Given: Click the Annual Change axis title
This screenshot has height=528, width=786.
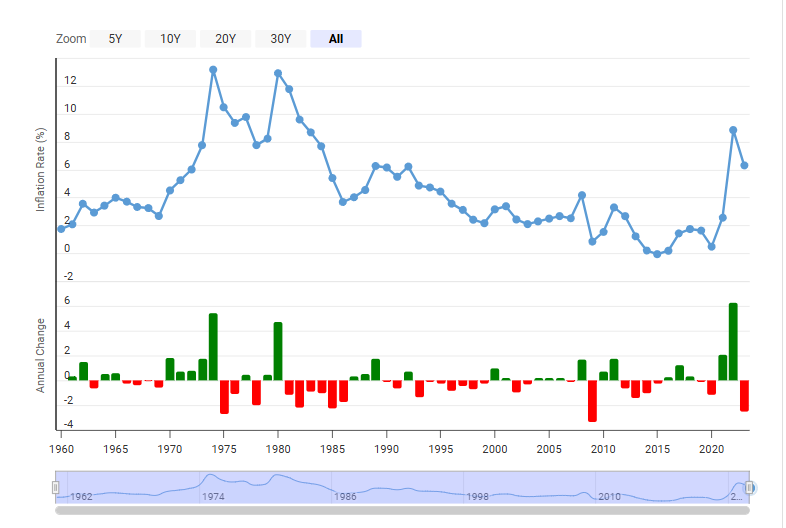Looking at the screenshot, I should point(40,355).
